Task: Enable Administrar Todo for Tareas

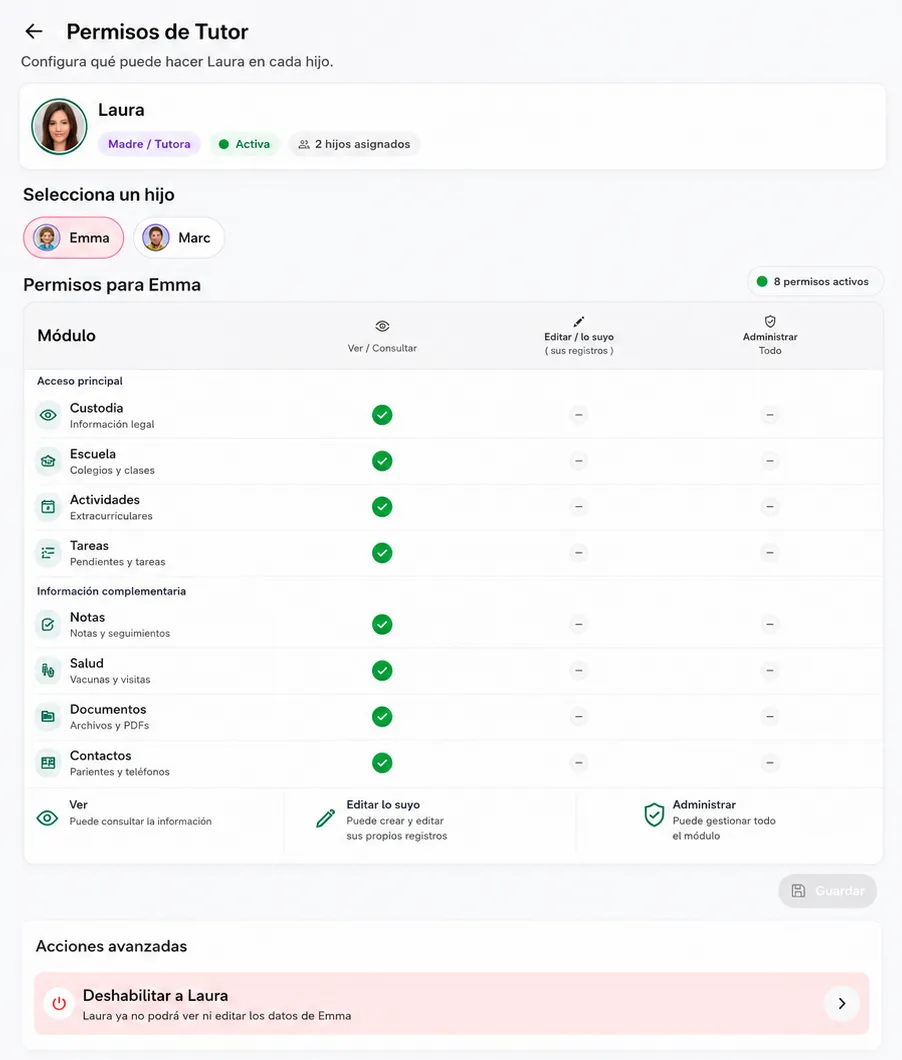Action: pyautogui.click(x=769, y=553)
